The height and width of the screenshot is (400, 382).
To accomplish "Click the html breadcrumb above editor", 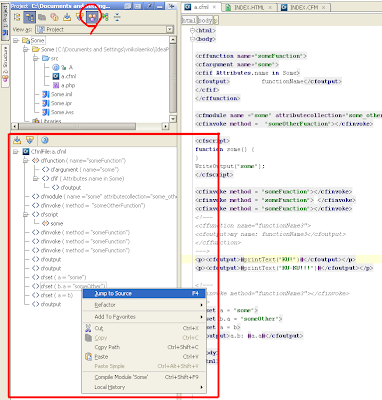I will 189,20.
